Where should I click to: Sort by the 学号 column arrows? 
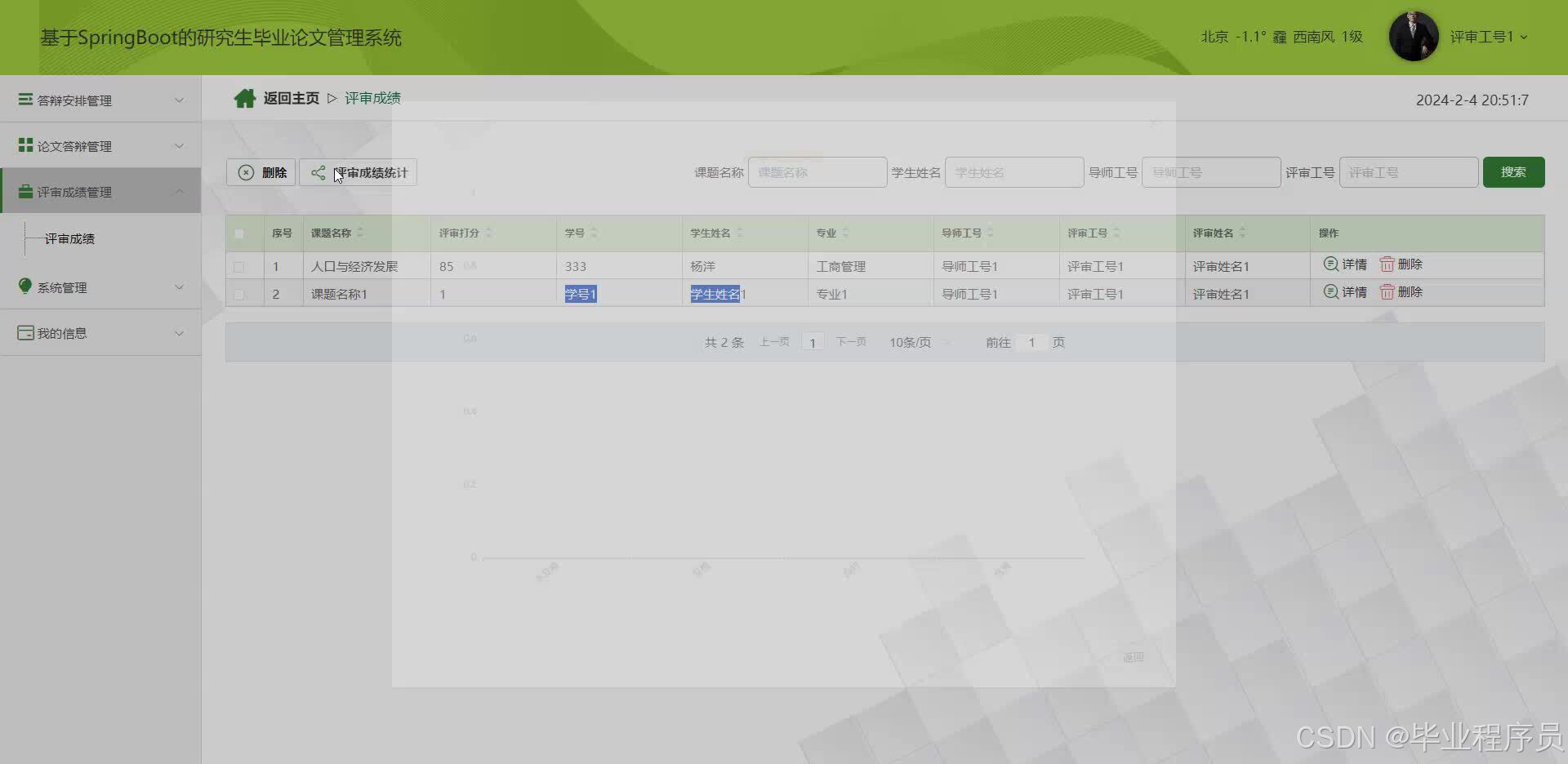pos(594,233)
